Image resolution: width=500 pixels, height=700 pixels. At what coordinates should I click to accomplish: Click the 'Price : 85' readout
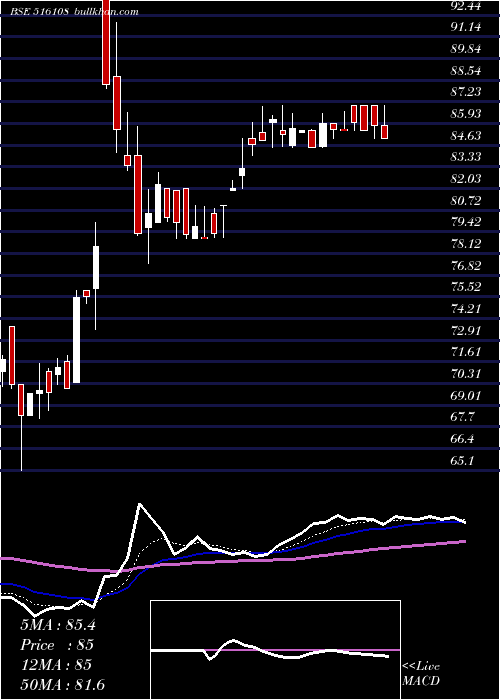[x=57, y=645]
